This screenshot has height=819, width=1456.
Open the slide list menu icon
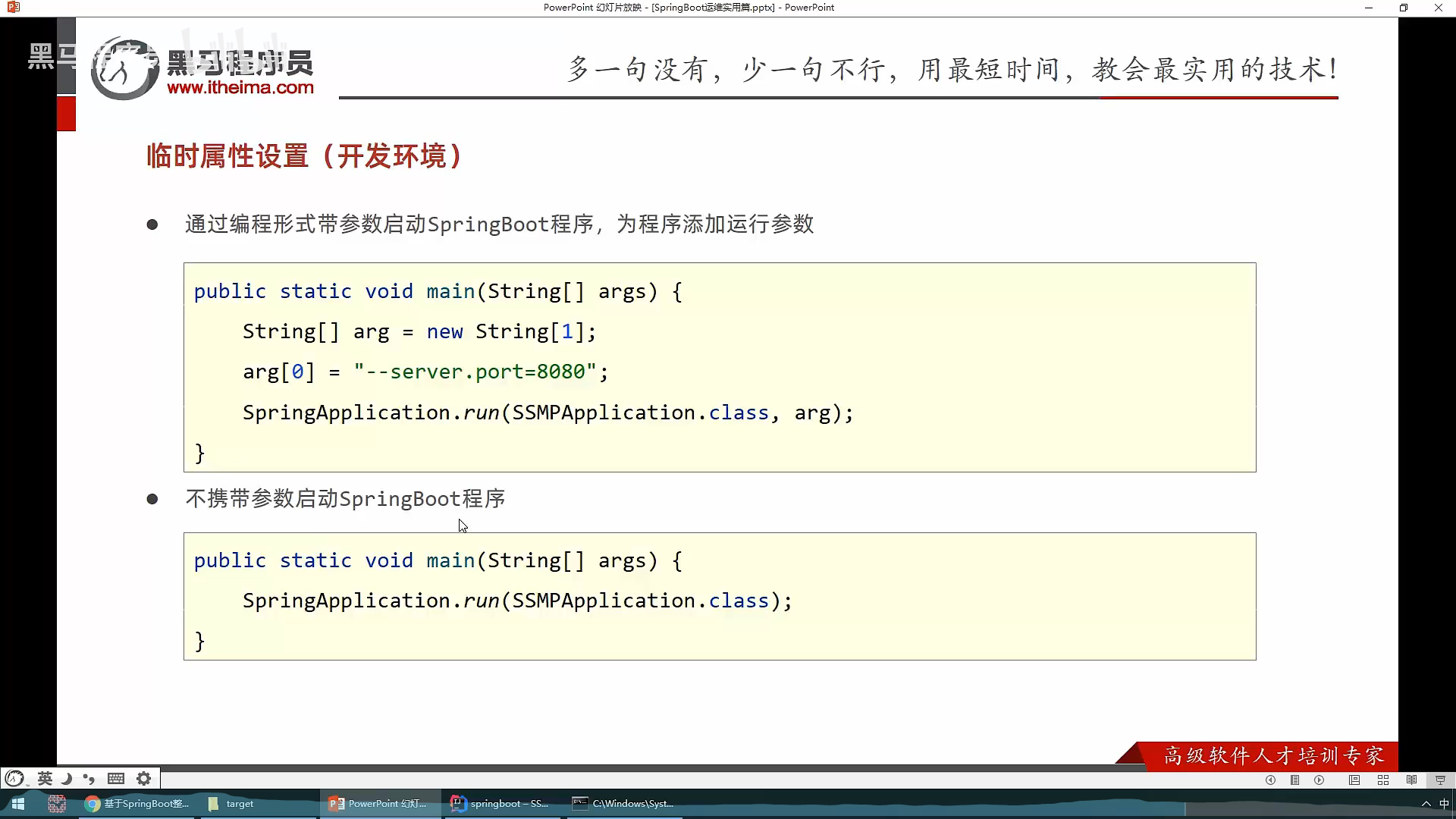(x=1295, y=780)
